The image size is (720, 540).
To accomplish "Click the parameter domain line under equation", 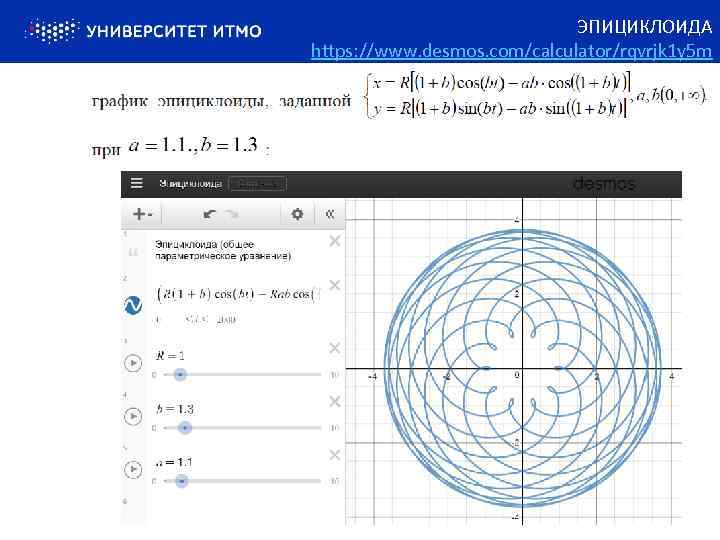I will [197, 319].
